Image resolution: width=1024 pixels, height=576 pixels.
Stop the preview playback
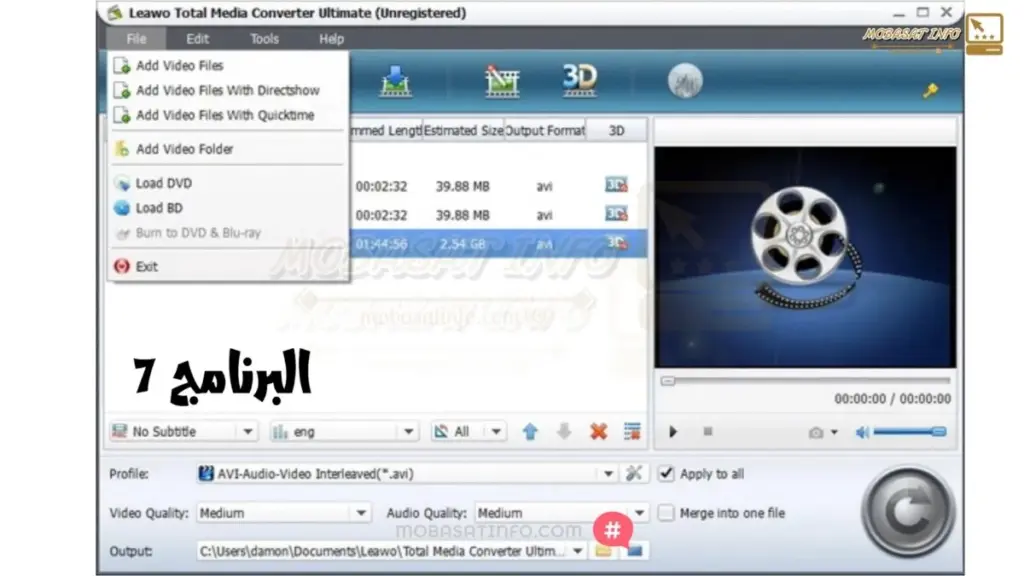(708, 432)
